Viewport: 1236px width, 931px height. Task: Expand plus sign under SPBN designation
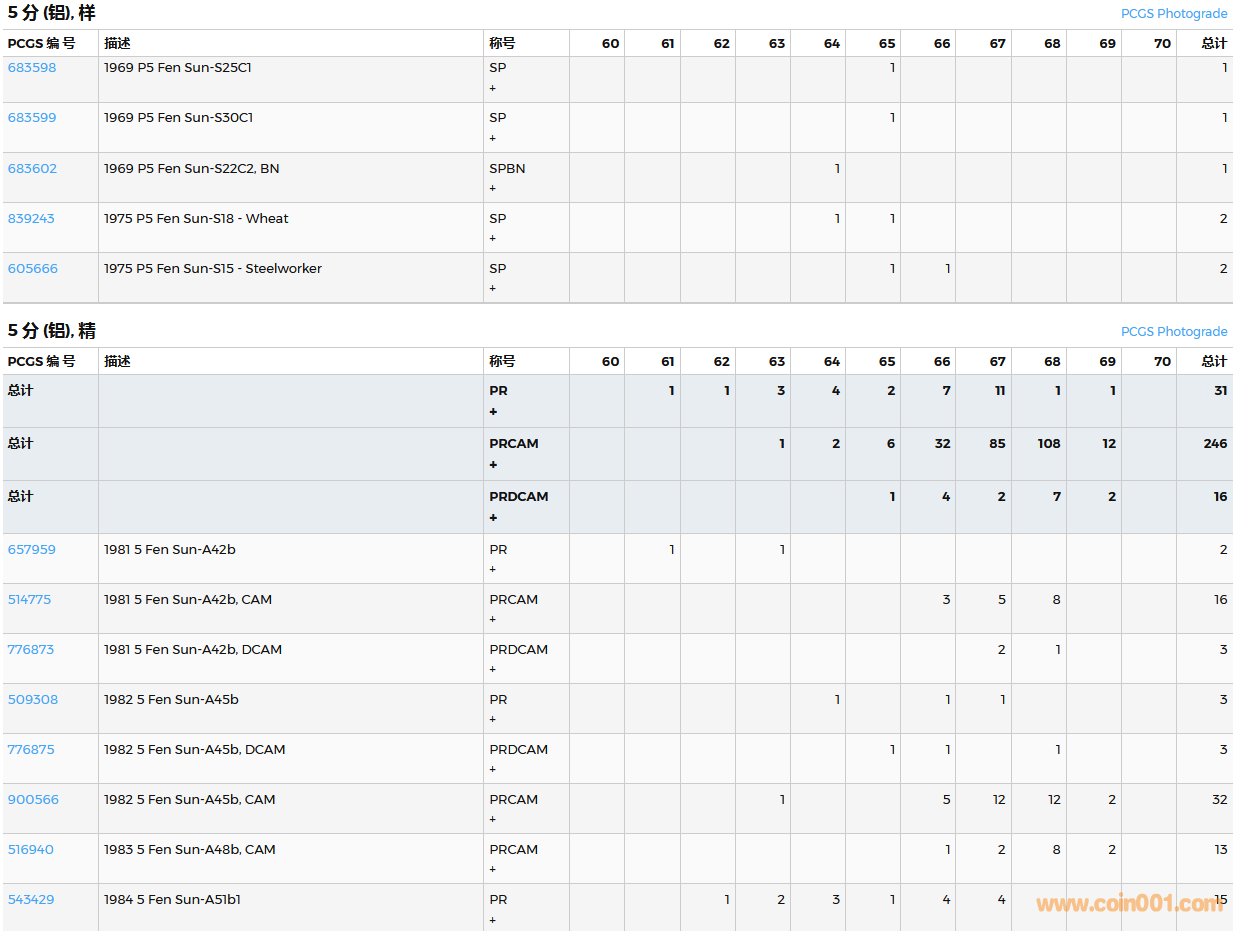point(492,188)
